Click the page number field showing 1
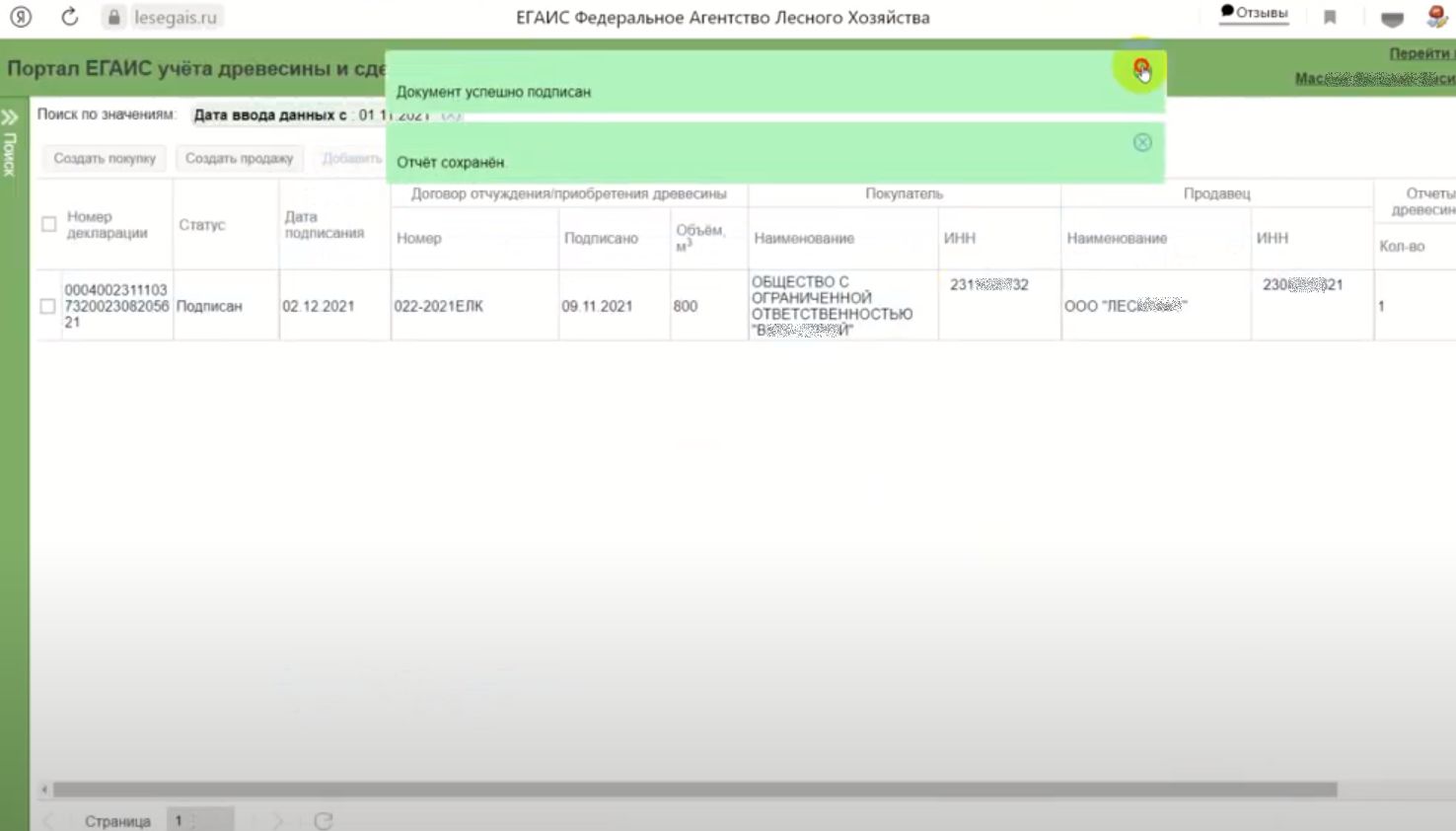Screen dimensions: 1456x831 199,820
